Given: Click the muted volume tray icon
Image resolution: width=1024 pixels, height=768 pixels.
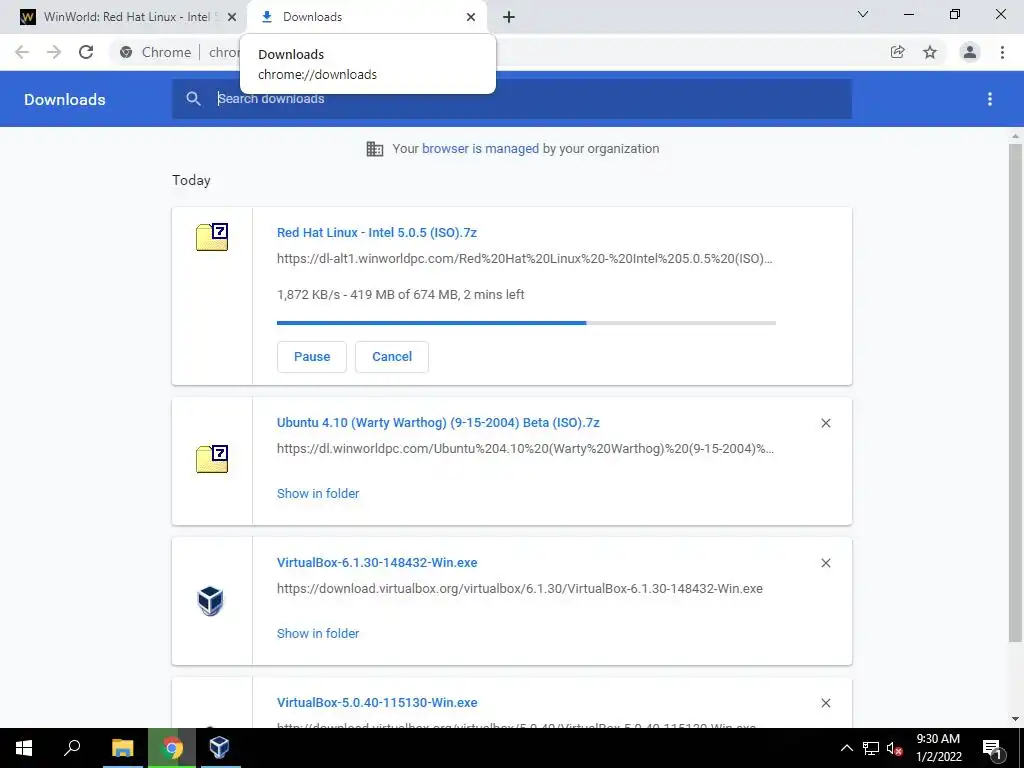Looking at the screenshot, I should [895, 748].
